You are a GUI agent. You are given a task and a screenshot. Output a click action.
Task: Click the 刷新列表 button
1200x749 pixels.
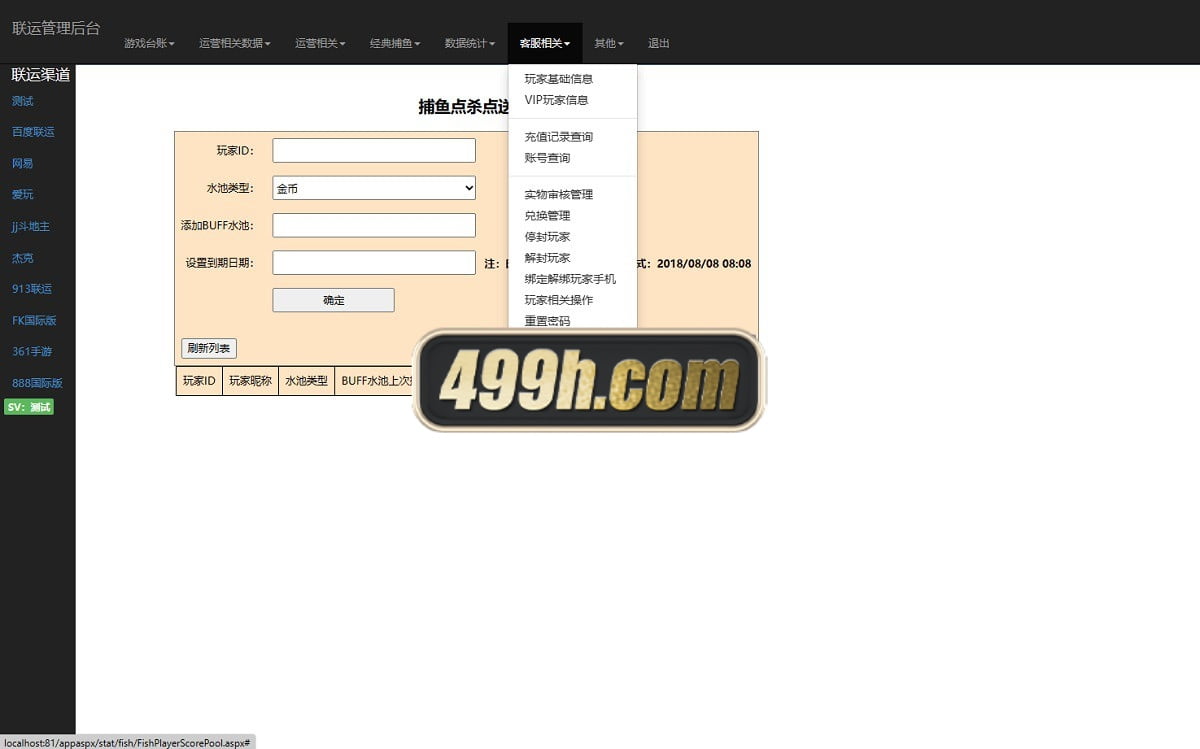[209, 349]
